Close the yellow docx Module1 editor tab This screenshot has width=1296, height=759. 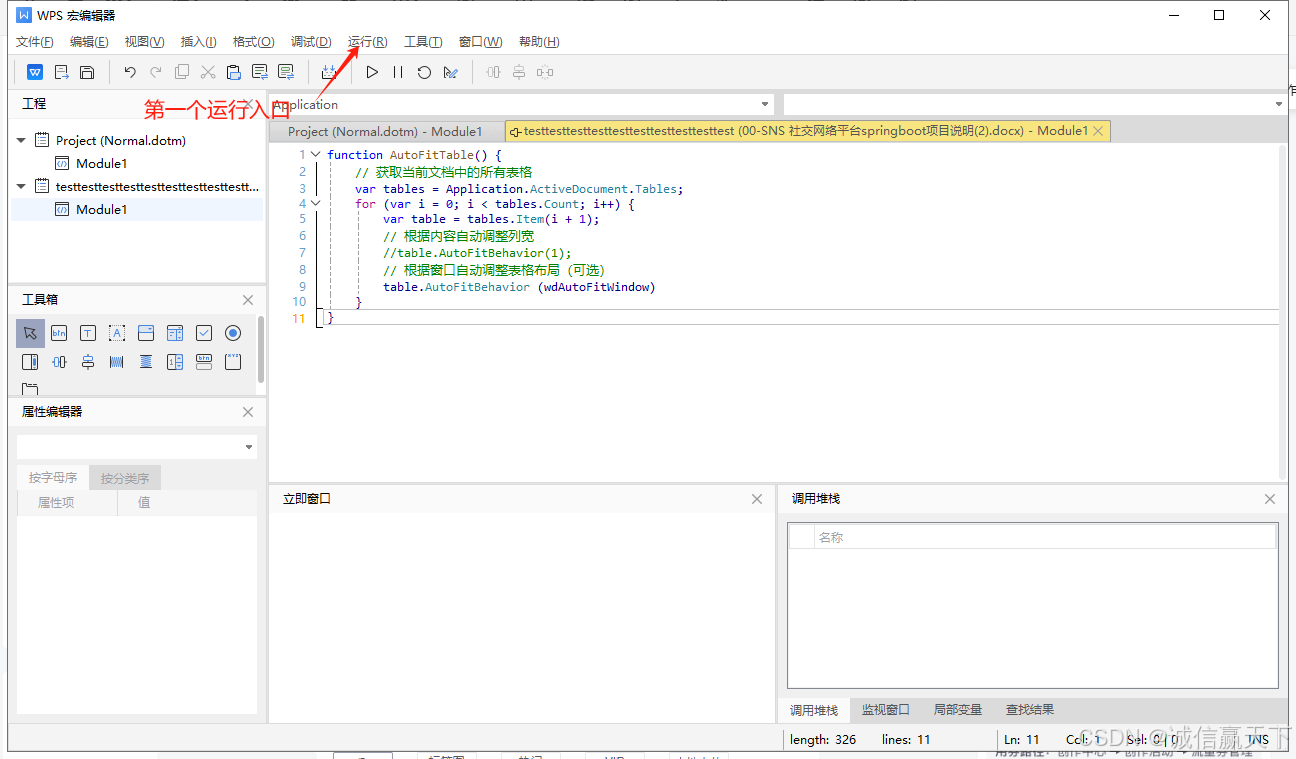(1098, 131)
